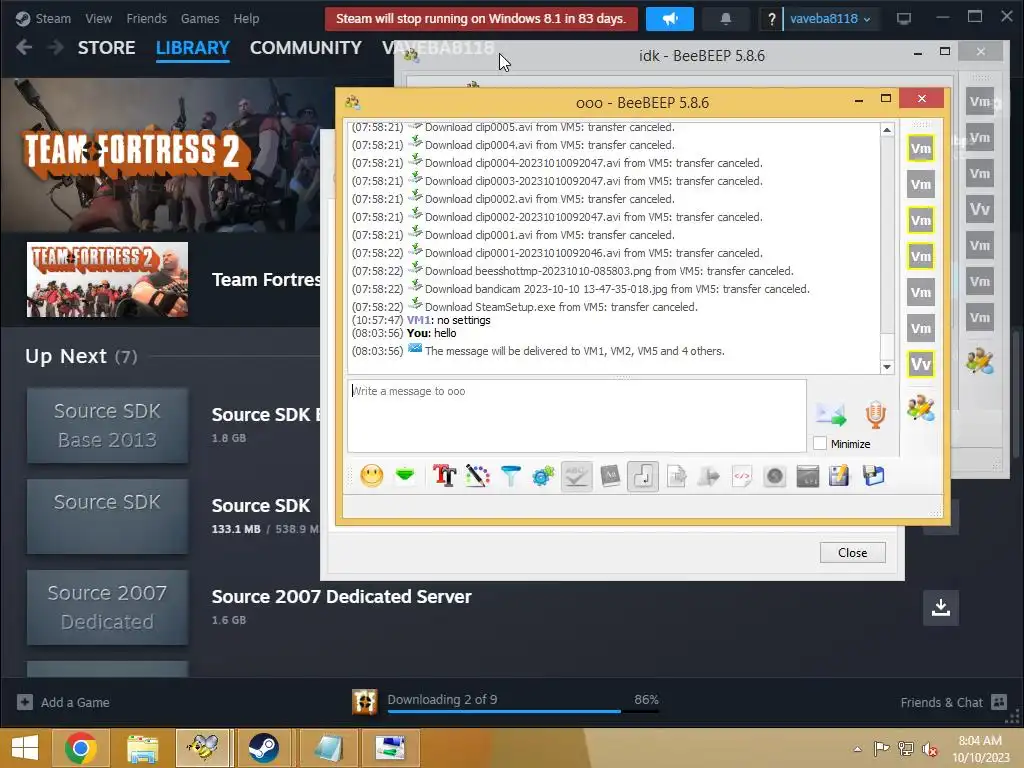1024x768 pixels.
Task: Click the Close button in the background dialog
Action: (852, 552)
